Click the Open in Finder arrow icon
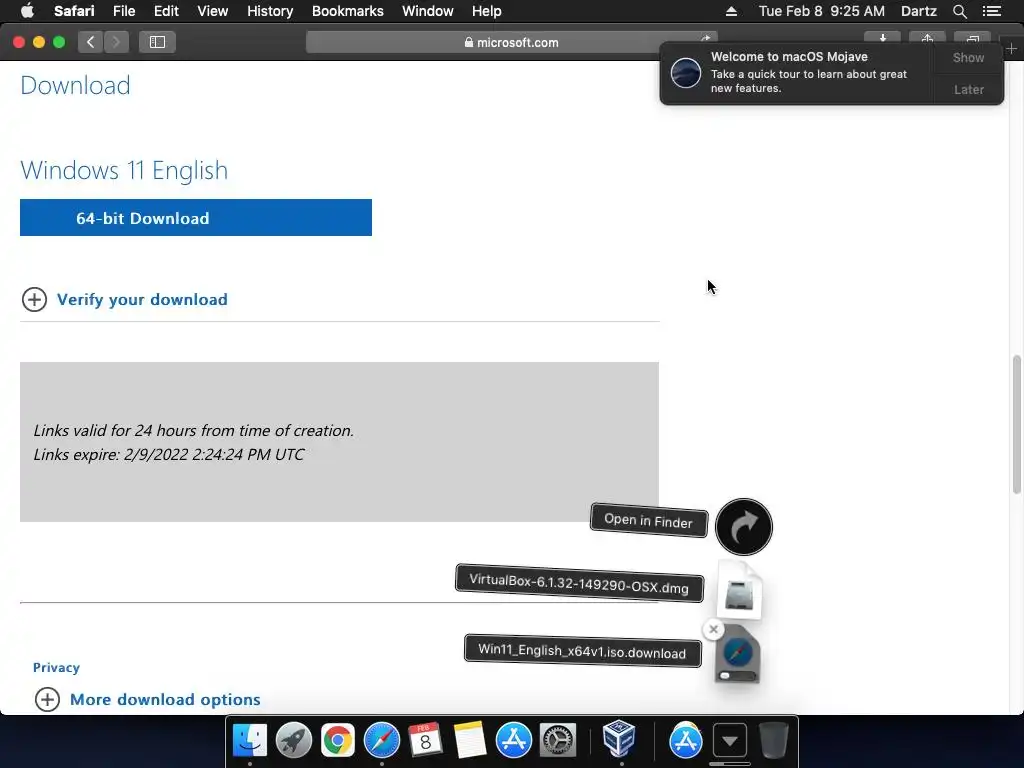1024x768 pixels. 744,527
